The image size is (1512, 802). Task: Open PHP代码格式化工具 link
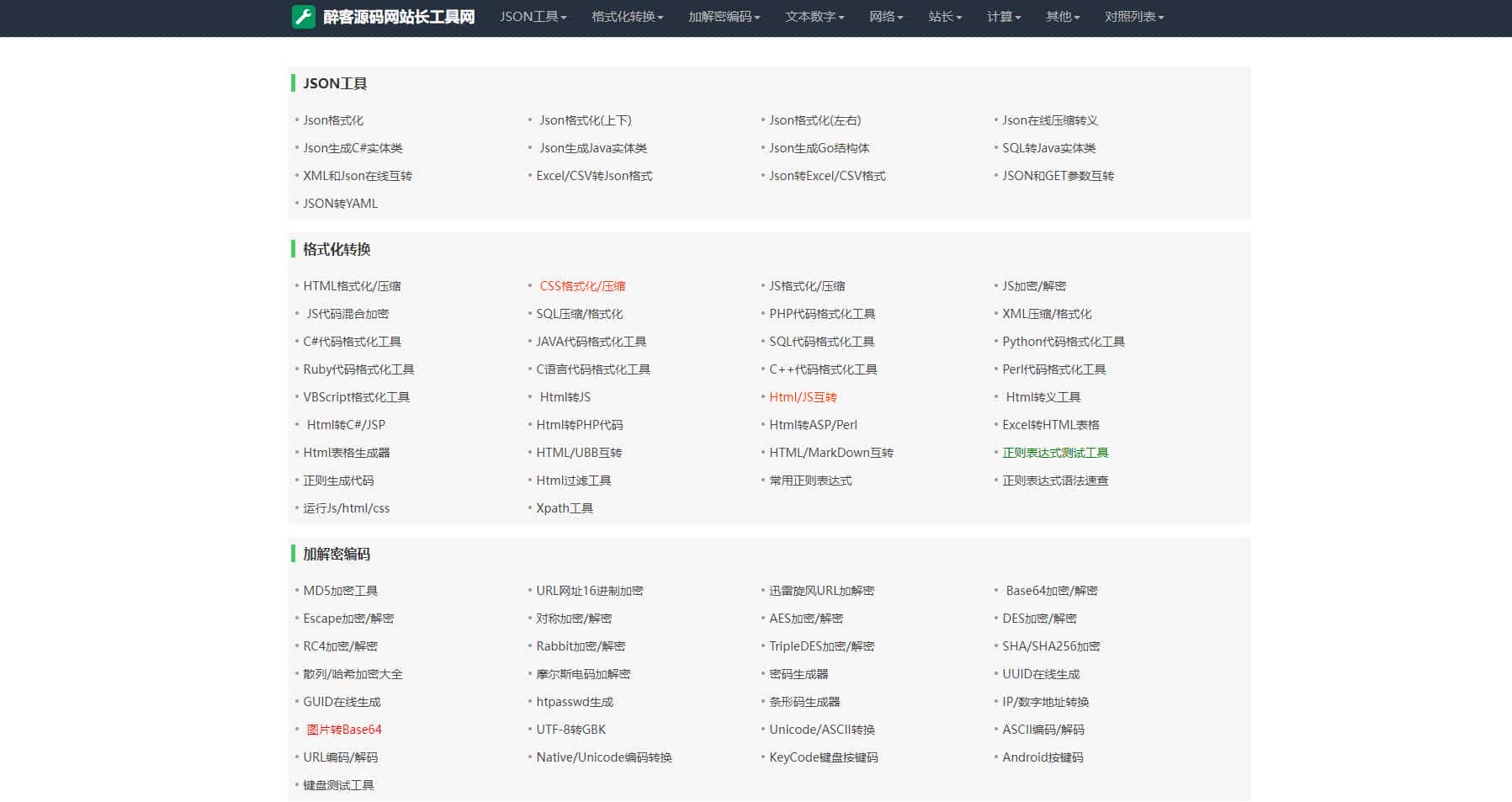(822, 314)
